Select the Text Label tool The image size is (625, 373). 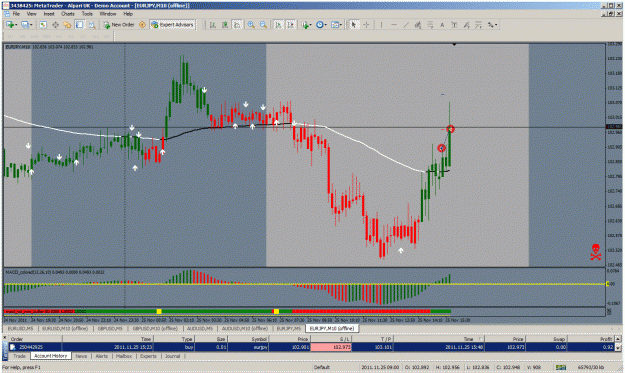point(454,25)
